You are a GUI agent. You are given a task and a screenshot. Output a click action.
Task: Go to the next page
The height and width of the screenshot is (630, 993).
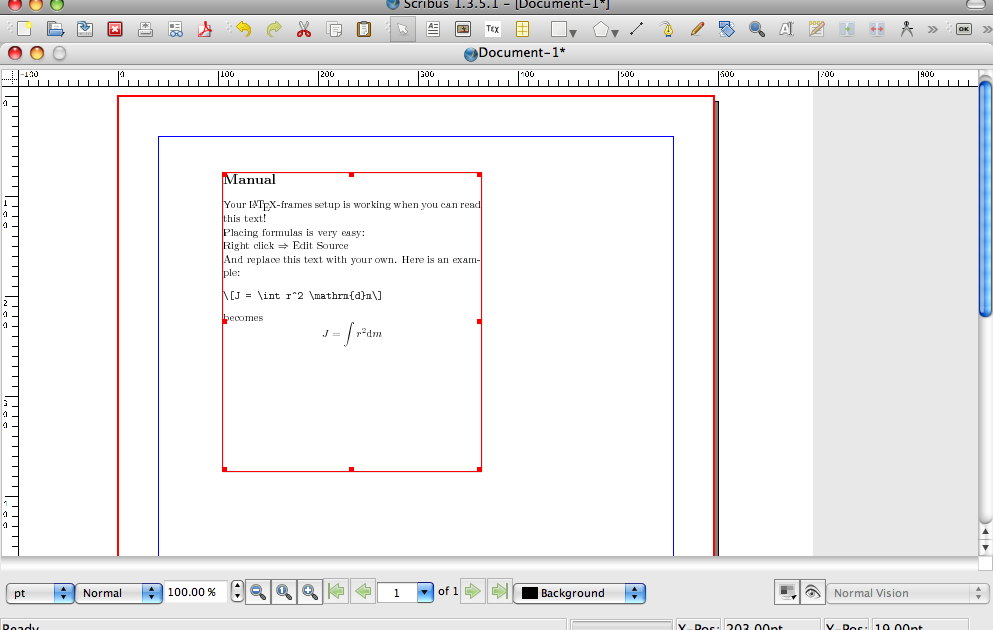472,592
